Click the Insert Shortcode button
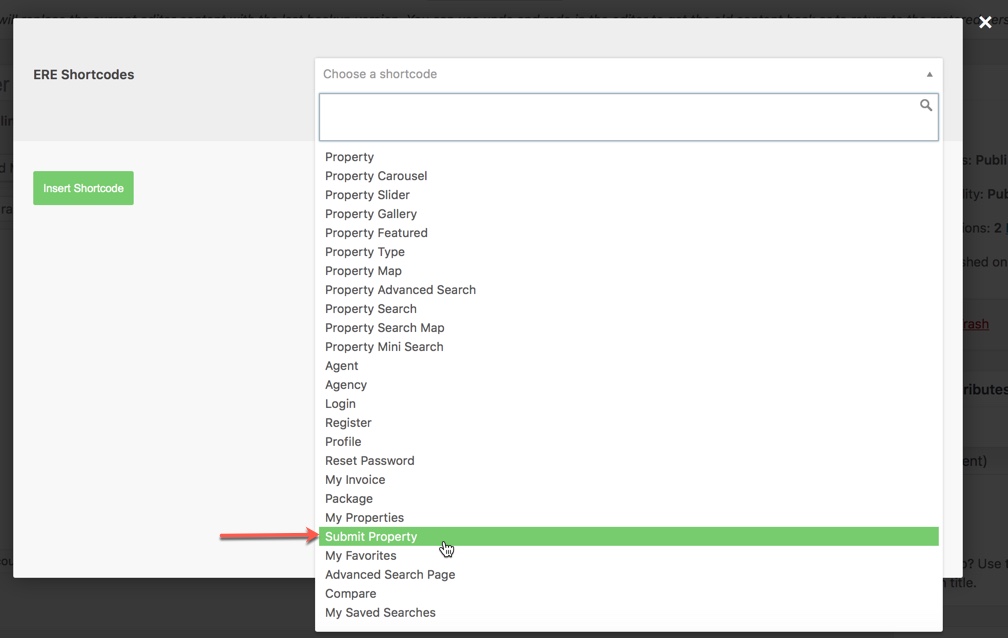1008x638 pixels. pos(84,188)
